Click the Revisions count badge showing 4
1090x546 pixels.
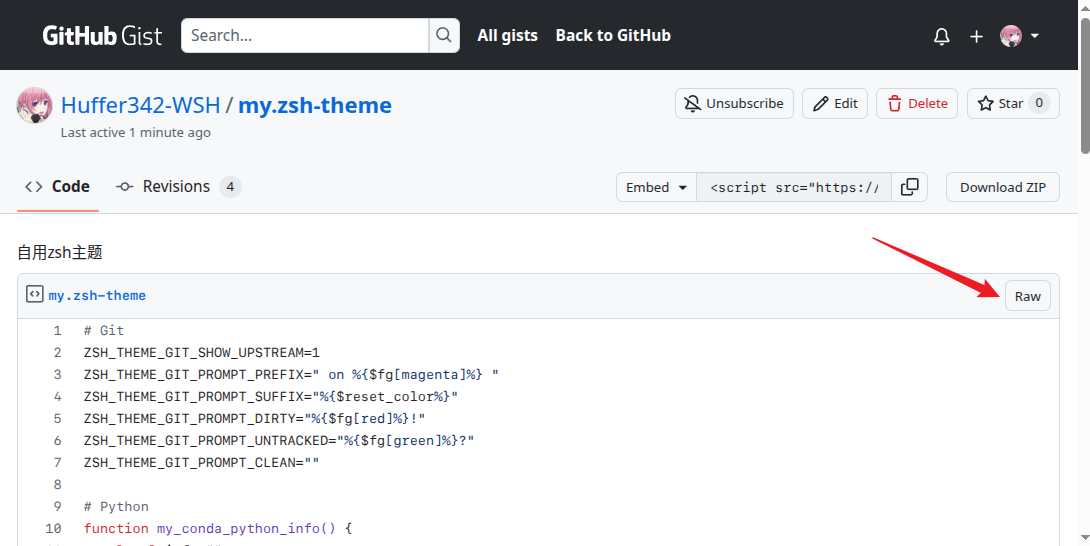[x=230, y=187]
